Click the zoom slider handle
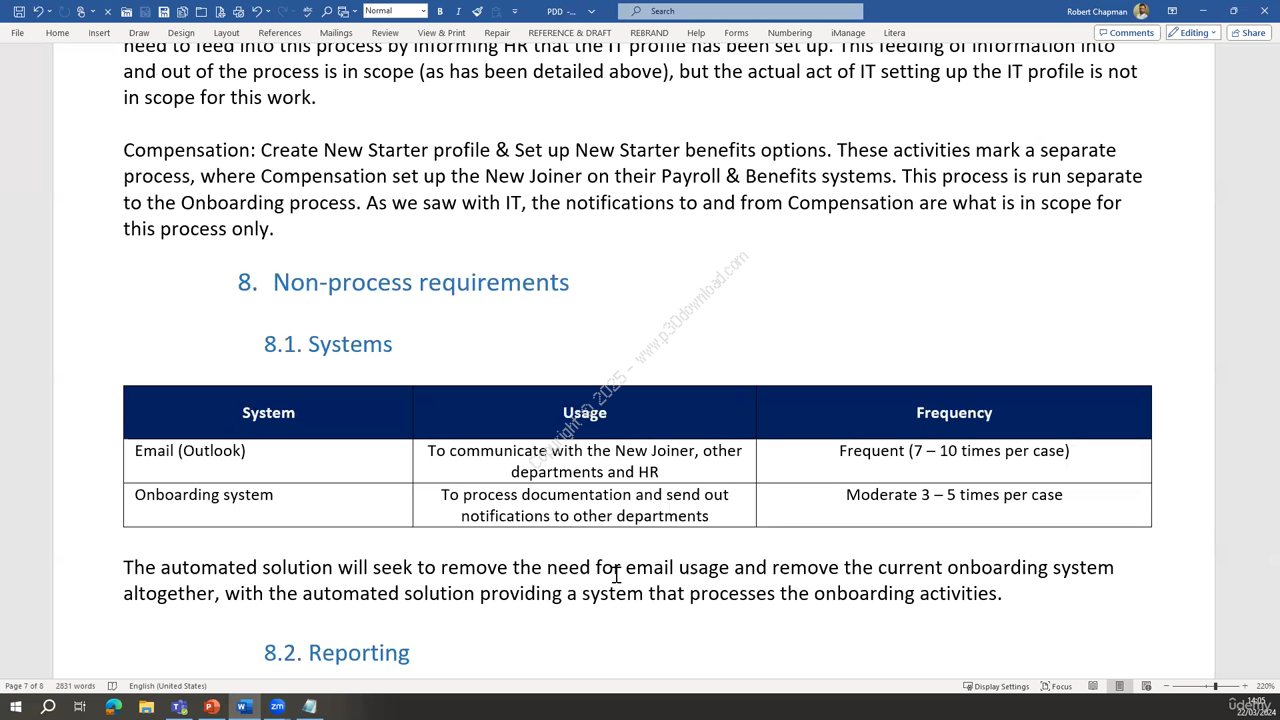The width and height of the screenshot is (1280, 720). point(1215,686)
